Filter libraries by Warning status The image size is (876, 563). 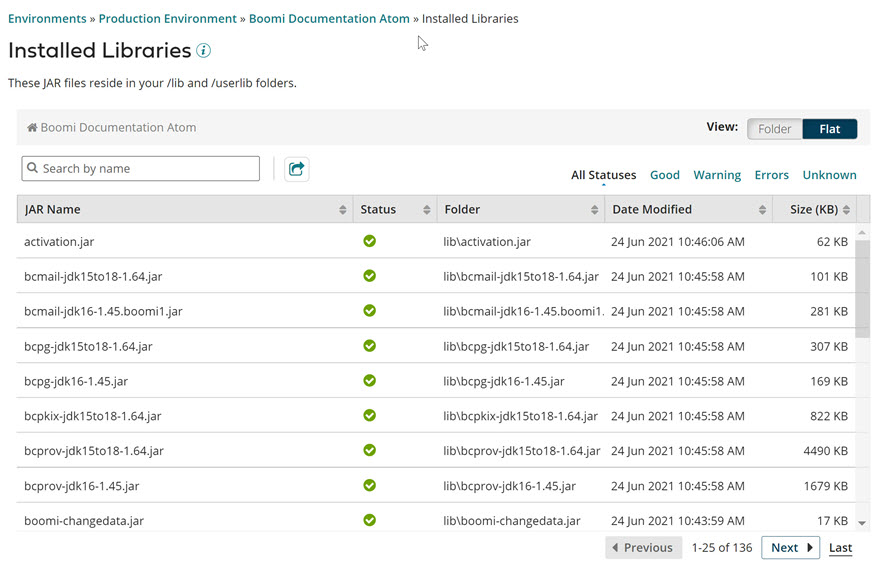point(717,175)
